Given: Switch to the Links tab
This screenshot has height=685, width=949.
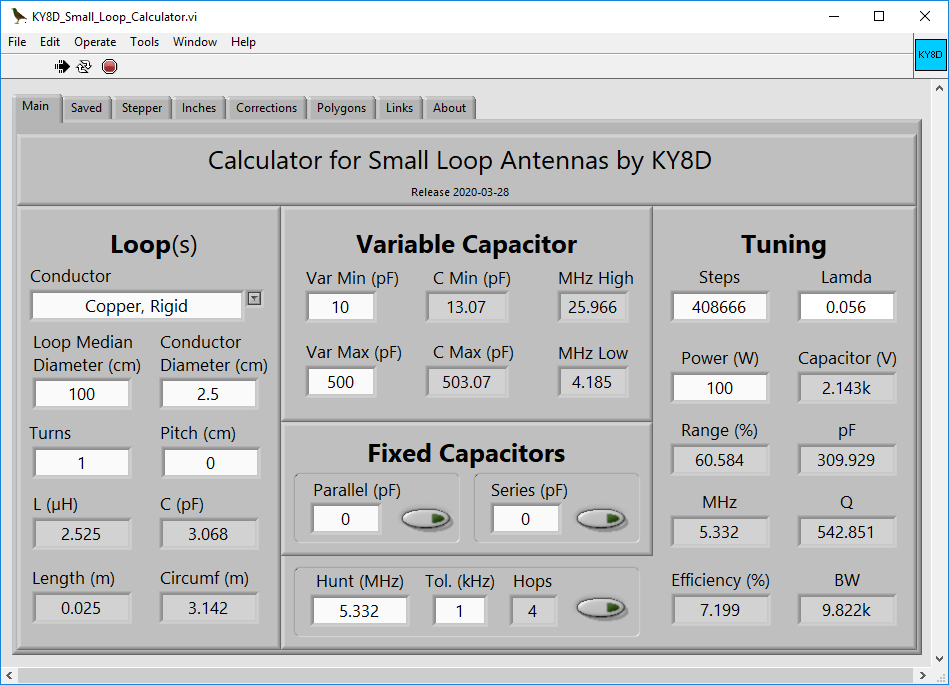Looking at the screenshot, I should coord(399,108).
